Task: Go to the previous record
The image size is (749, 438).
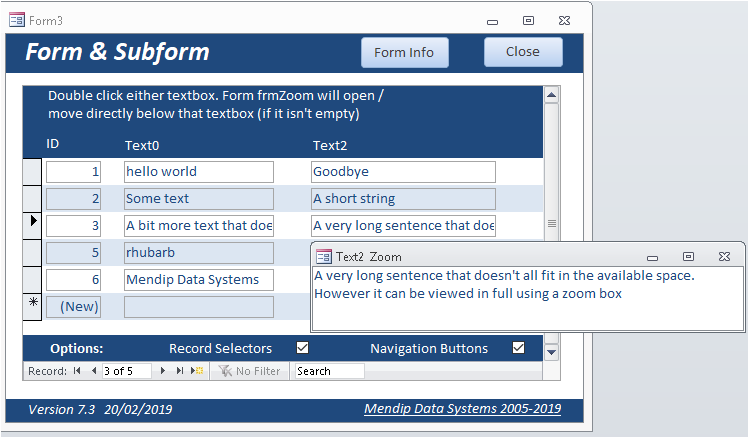Action: 94,371
